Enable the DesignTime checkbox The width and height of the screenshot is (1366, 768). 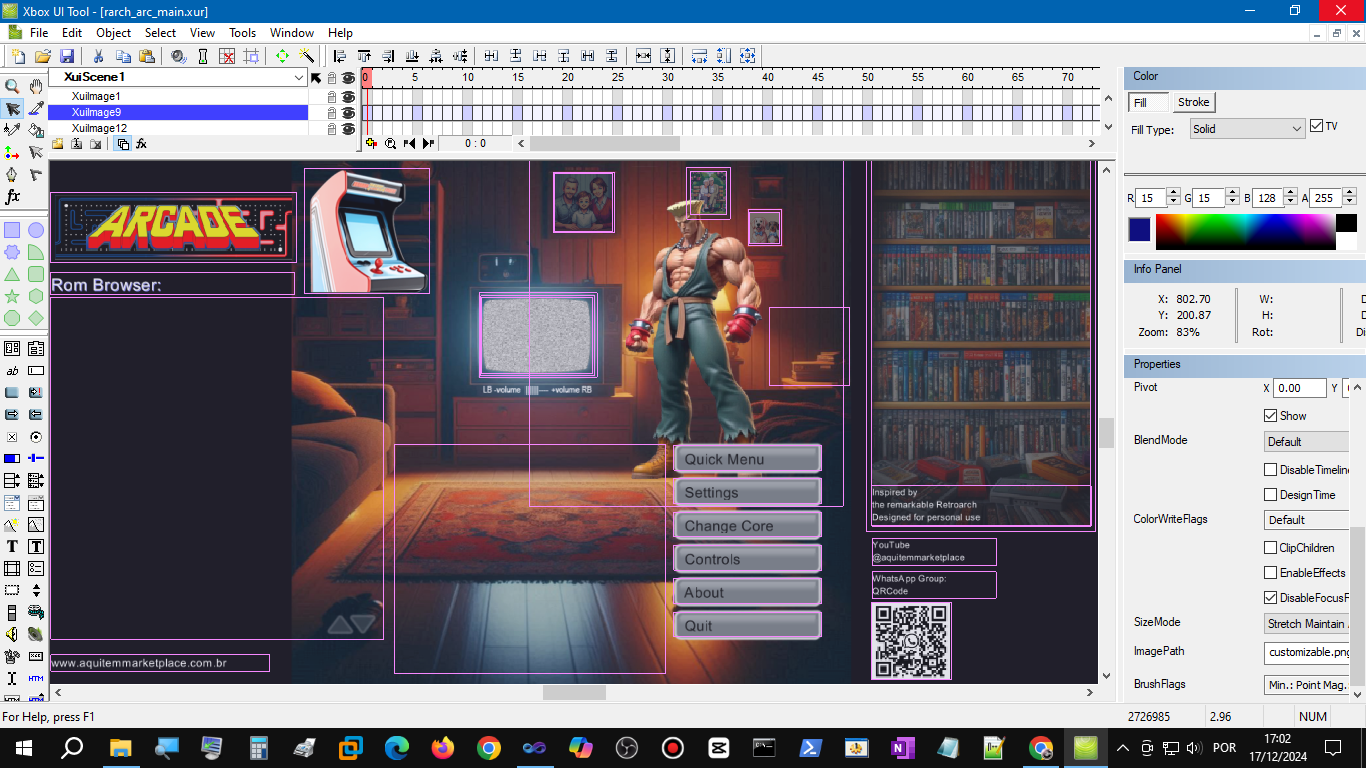(1271, 495)
